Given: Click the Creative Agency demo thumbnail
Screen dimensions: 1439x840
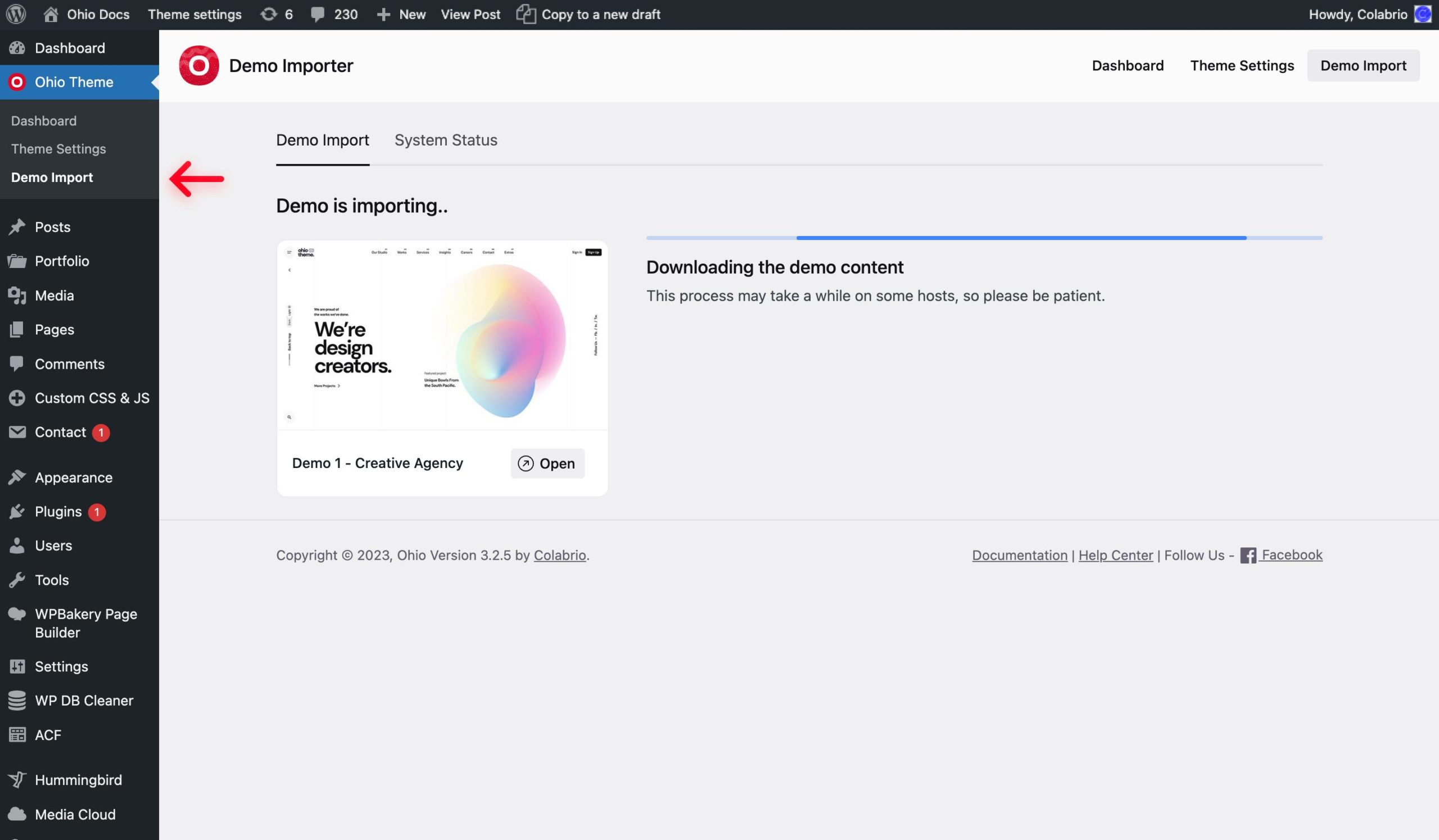Looking at the screenshot, I should (442, 335).
